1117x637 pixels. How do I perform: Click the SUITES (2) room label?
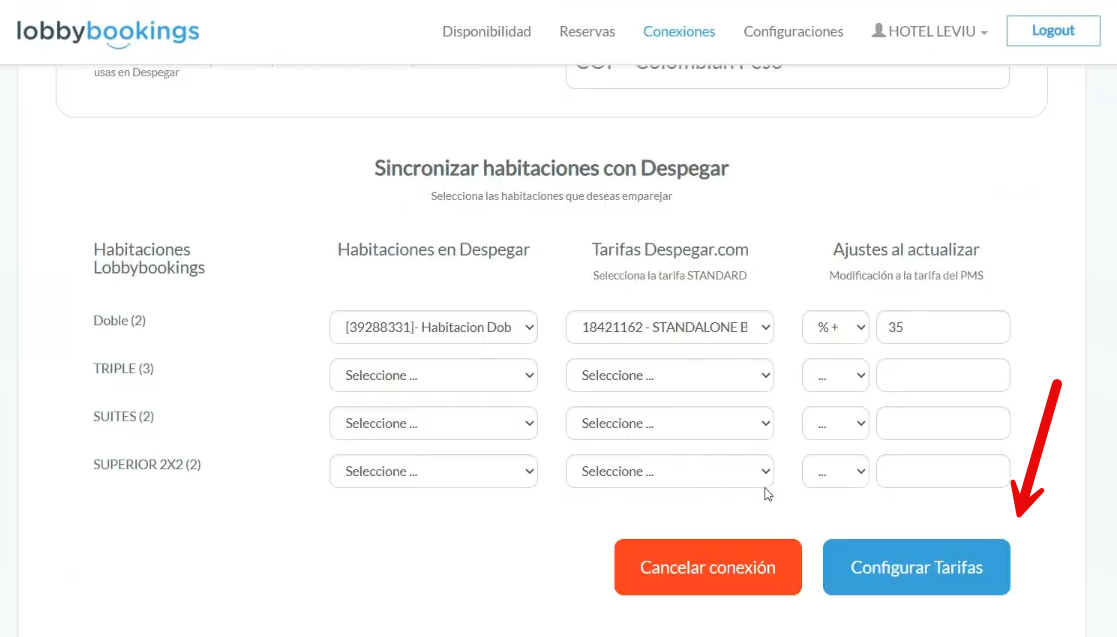click(x=123, y=416)
